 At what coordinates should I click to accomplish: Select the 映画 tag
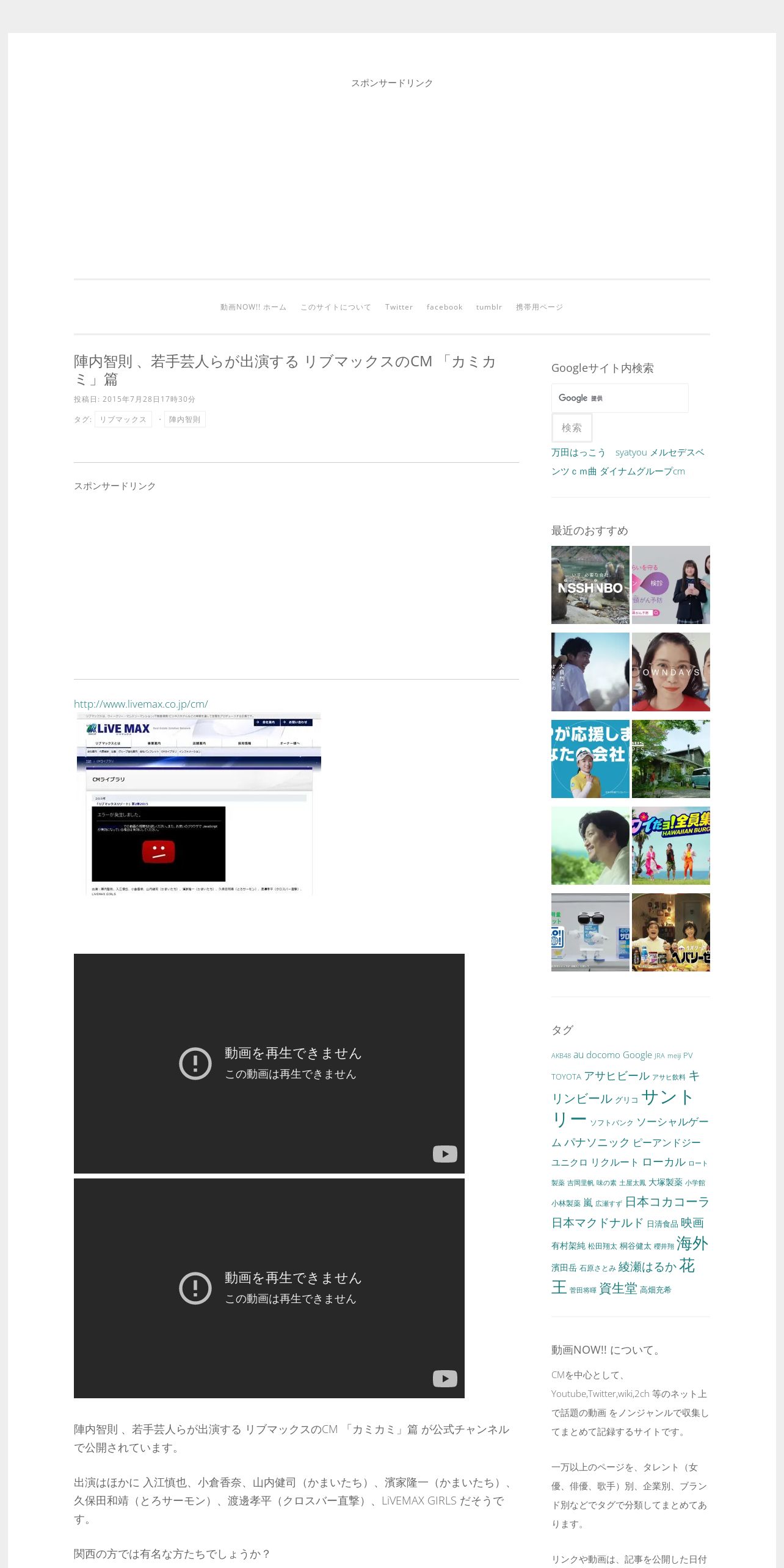click(x=692, y=1223)
